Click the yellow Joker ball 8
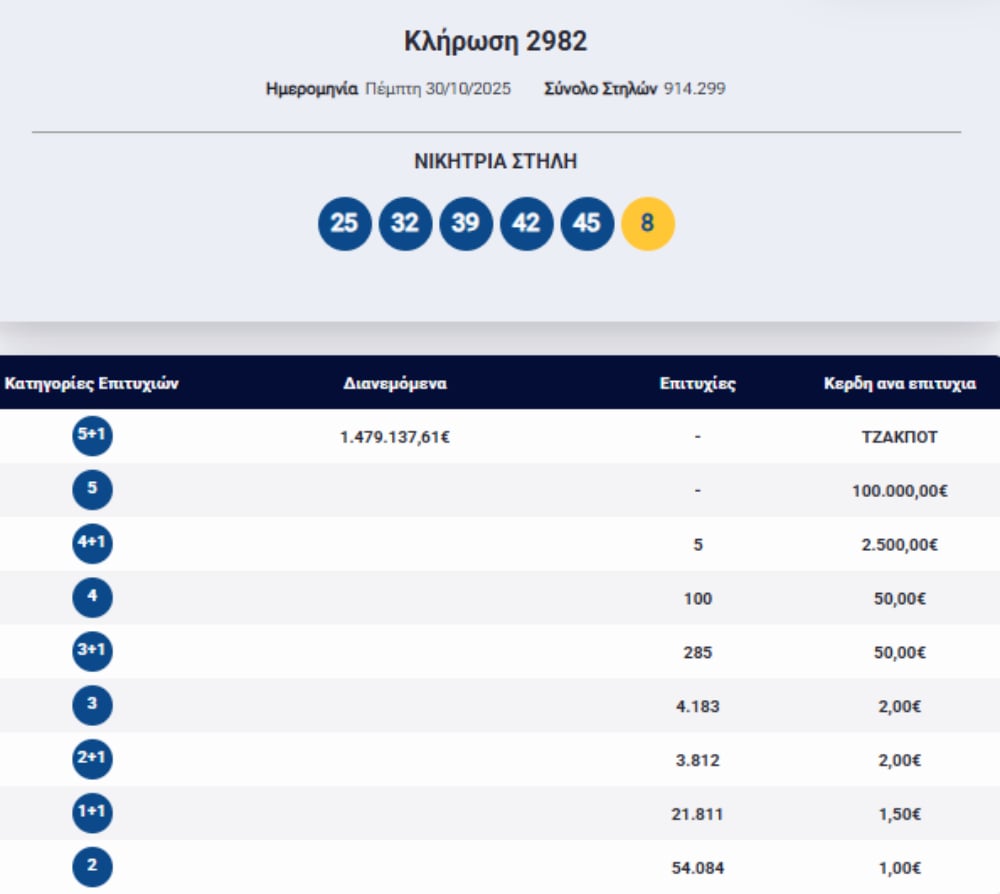This screenshot has height=894, width=1000. pos(648,223)
